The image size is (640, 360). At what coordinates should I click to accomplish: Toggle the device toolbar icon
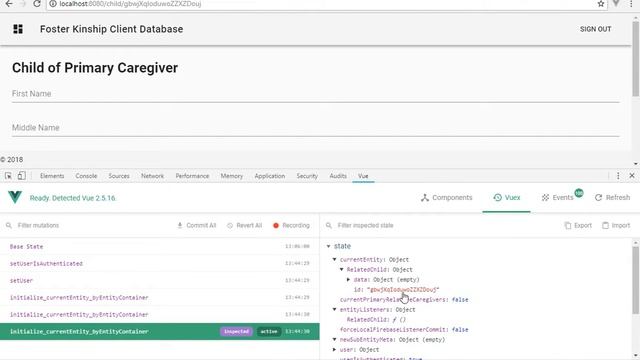22,176
